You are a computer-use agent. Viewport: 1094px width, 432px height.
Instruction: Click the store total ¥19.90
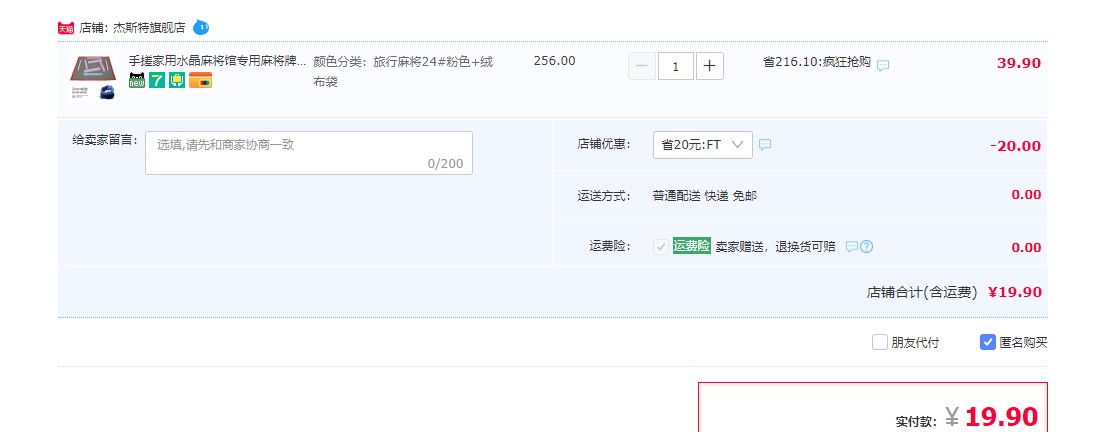click(x=1015, y=292)
